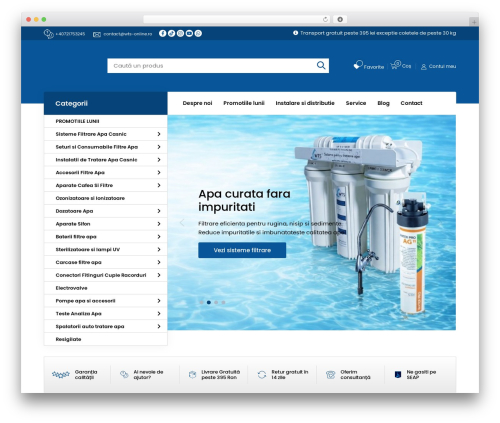Expand Accesorii Filtre Apa chevron
The height and width of the screenshot is (423, 500).
pyautogui.click(x=159, y=172)
